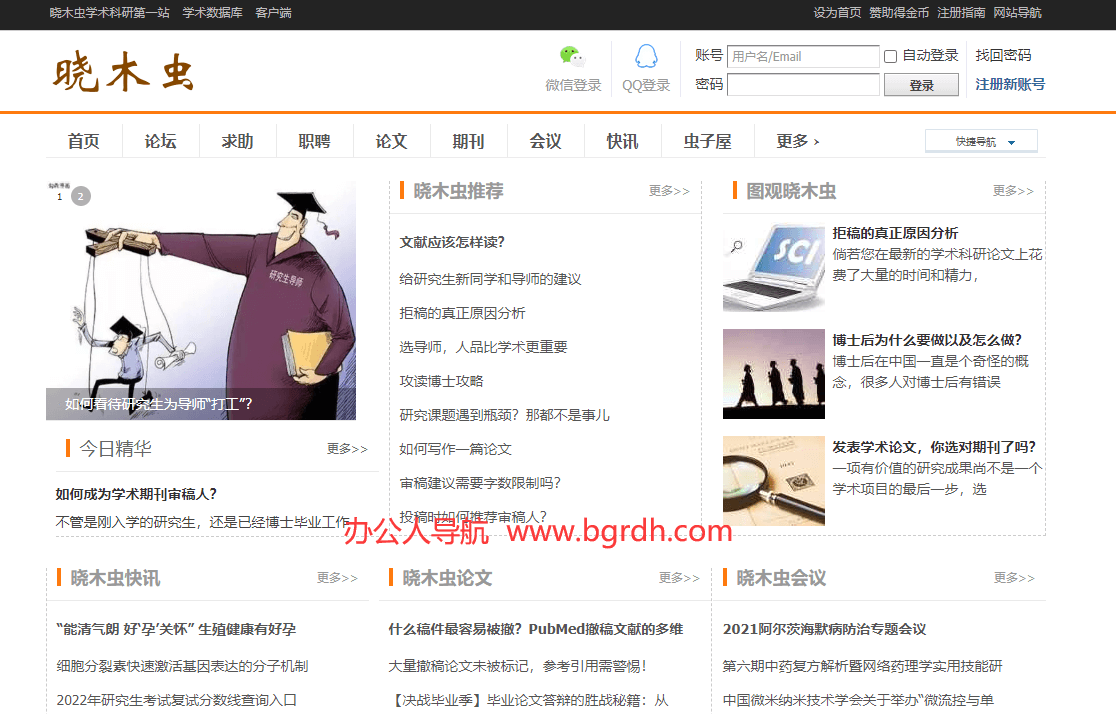Focus the 密码 password field

(x=803, y=85)
